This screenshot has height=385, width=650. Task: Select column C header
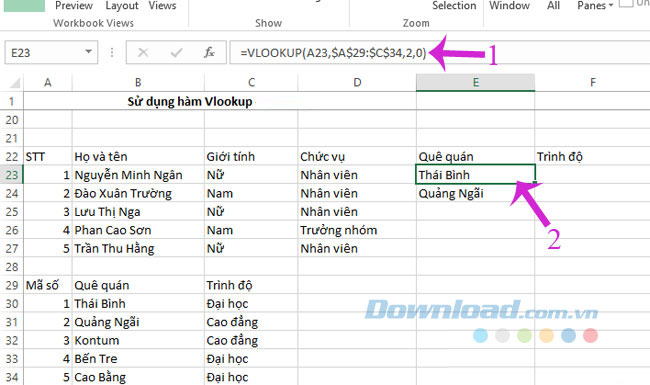point(251,82)
